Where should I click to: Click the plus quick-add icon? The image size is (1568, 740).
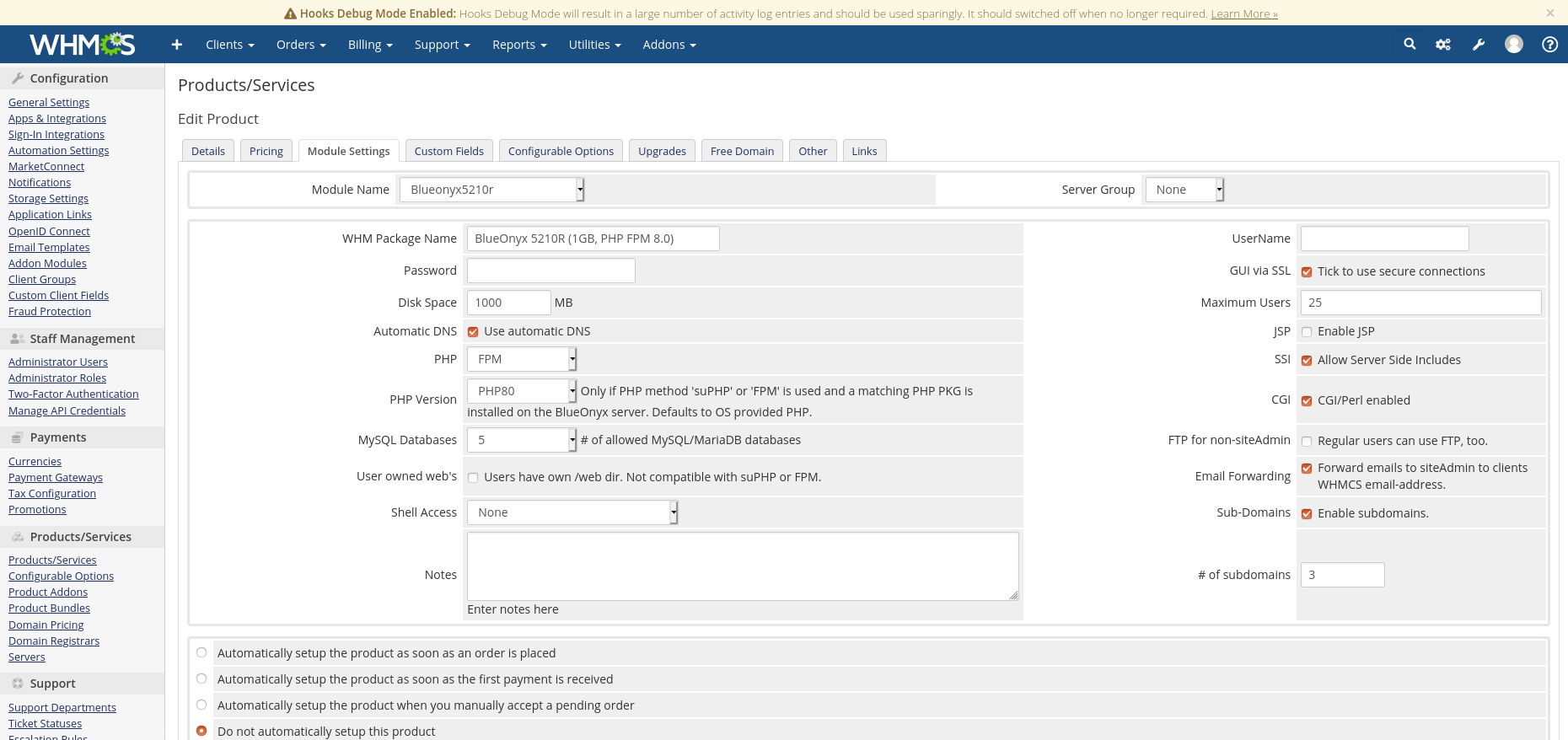[x=176, y=45]
